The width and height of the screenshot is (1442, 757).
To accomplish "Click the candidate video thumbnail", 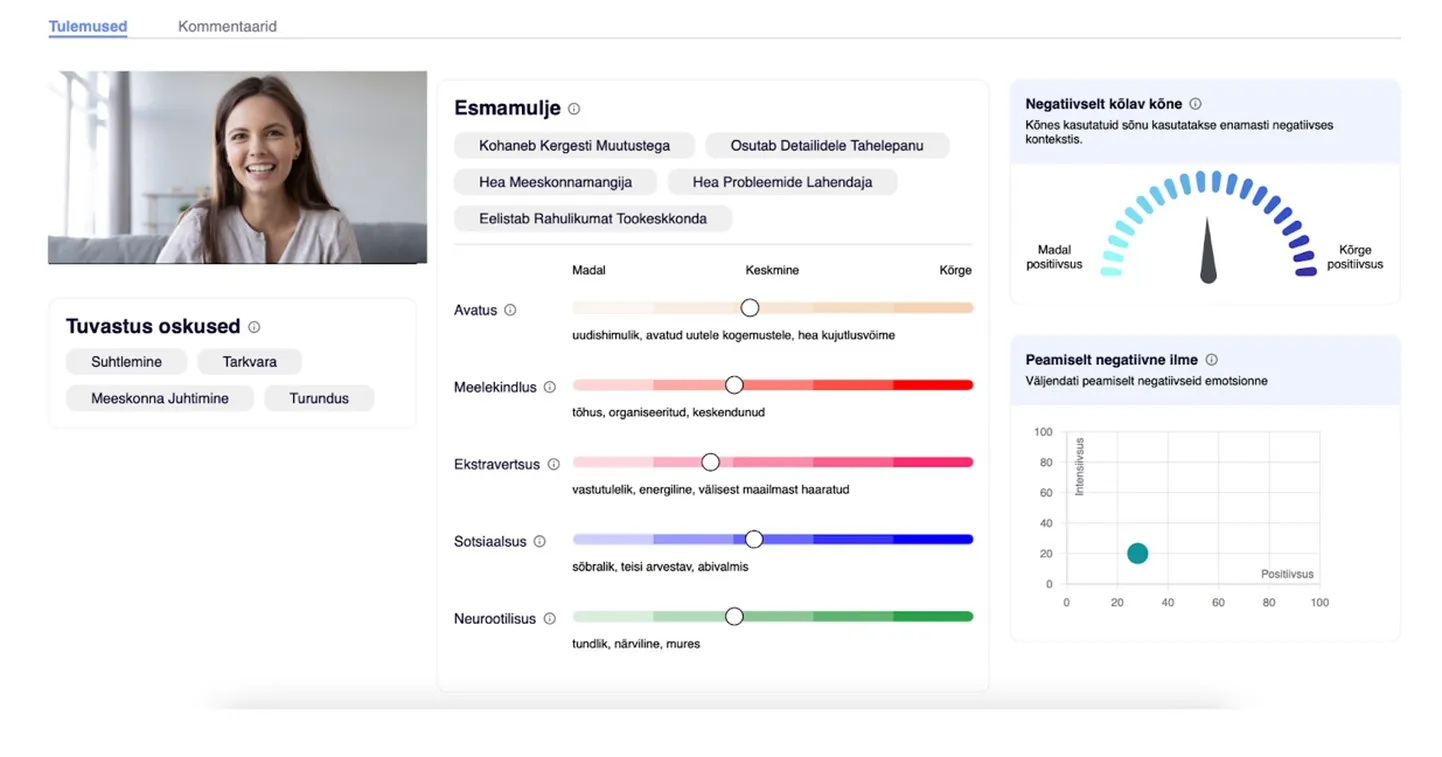I will pyautogui.click(x=238, y=167).
